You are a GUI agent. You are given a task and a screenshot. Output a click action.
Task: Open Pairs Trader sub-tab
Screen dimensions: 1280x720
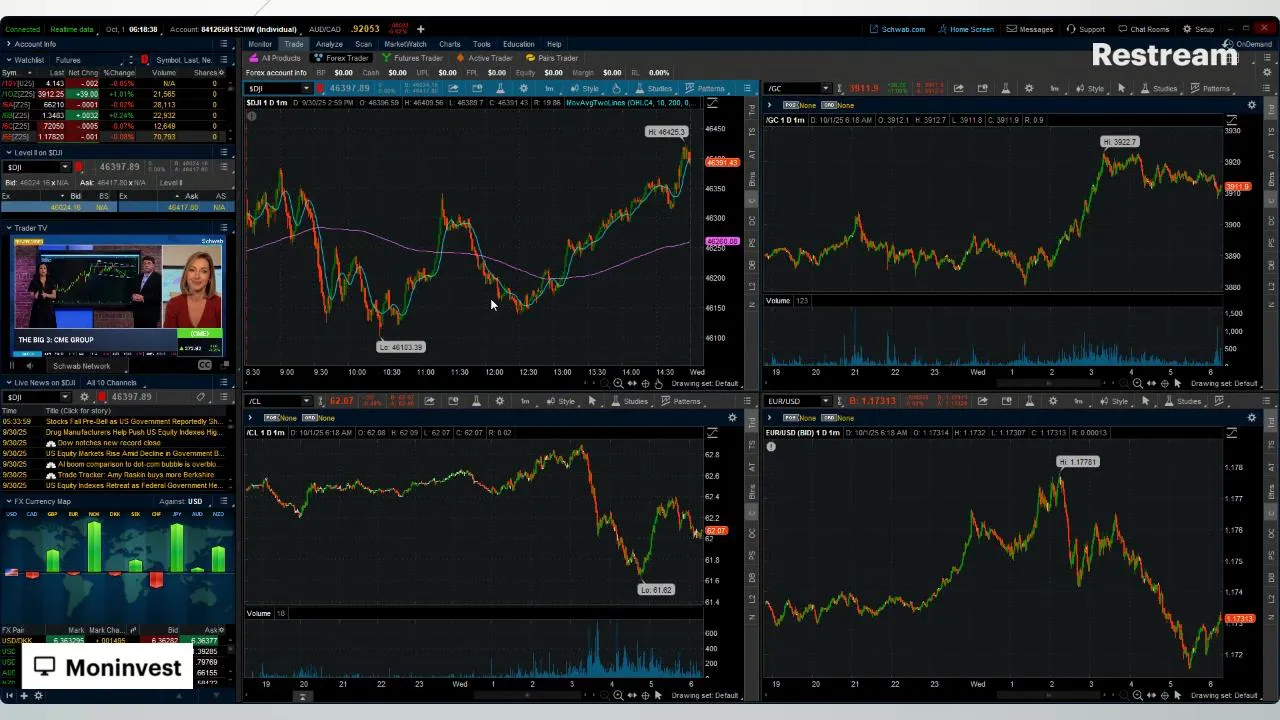click(552, 58)
